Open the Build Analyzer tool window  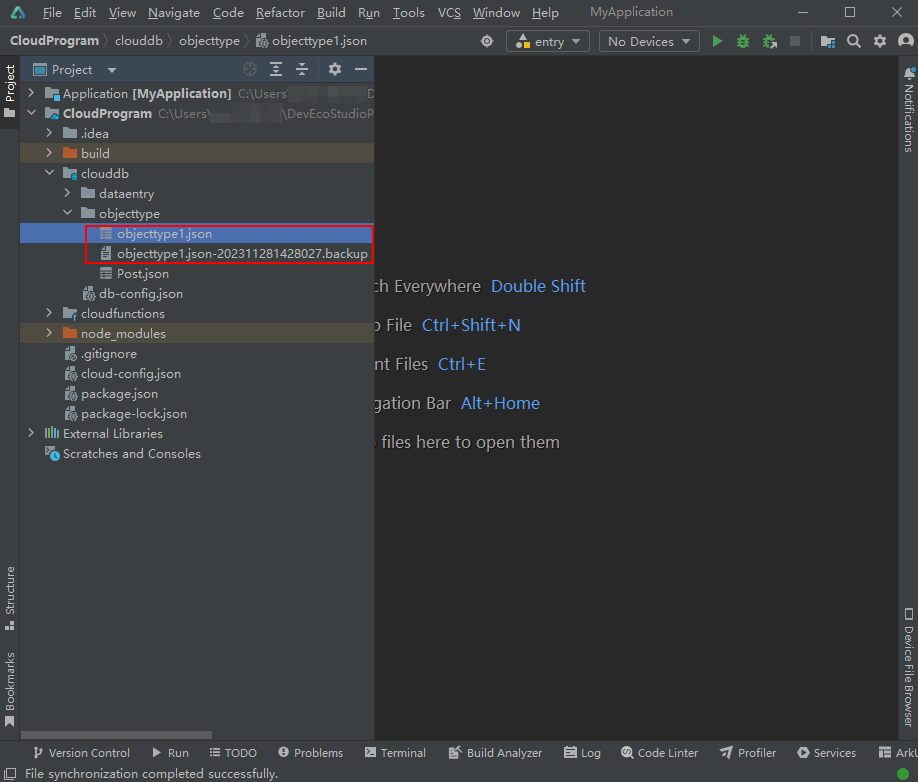[494, 752]
